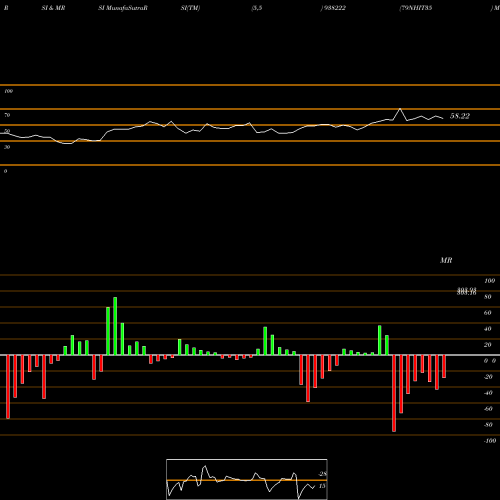The image size is (500, 500).
Task: Click the -100 label on the MR axis
Action: [490, 441]
